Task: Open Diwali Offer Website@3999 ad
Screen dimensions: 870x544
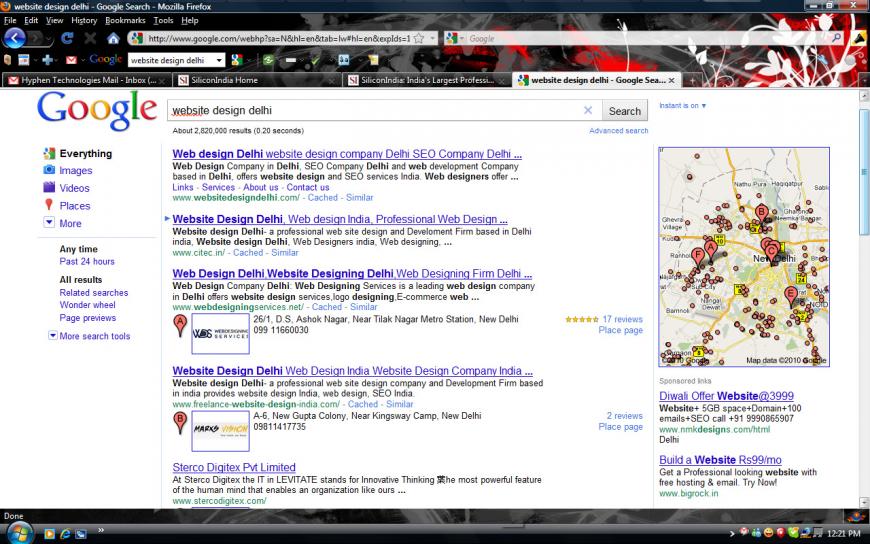Action: tap(726, 396)
